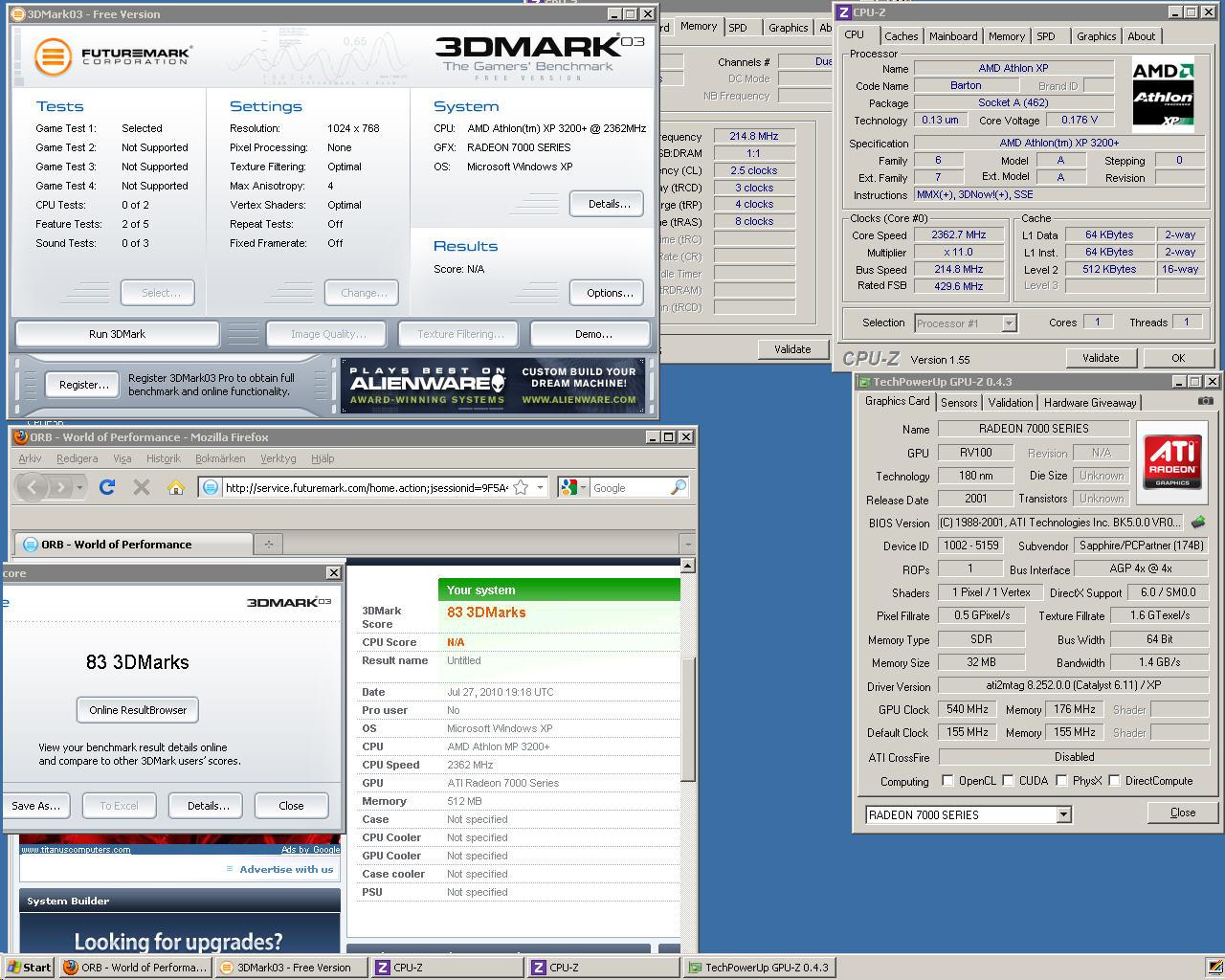Switch to Sensors tab in GPU-Z
The width and height of the screenshot is (1225, 980).
click(959, 403)
